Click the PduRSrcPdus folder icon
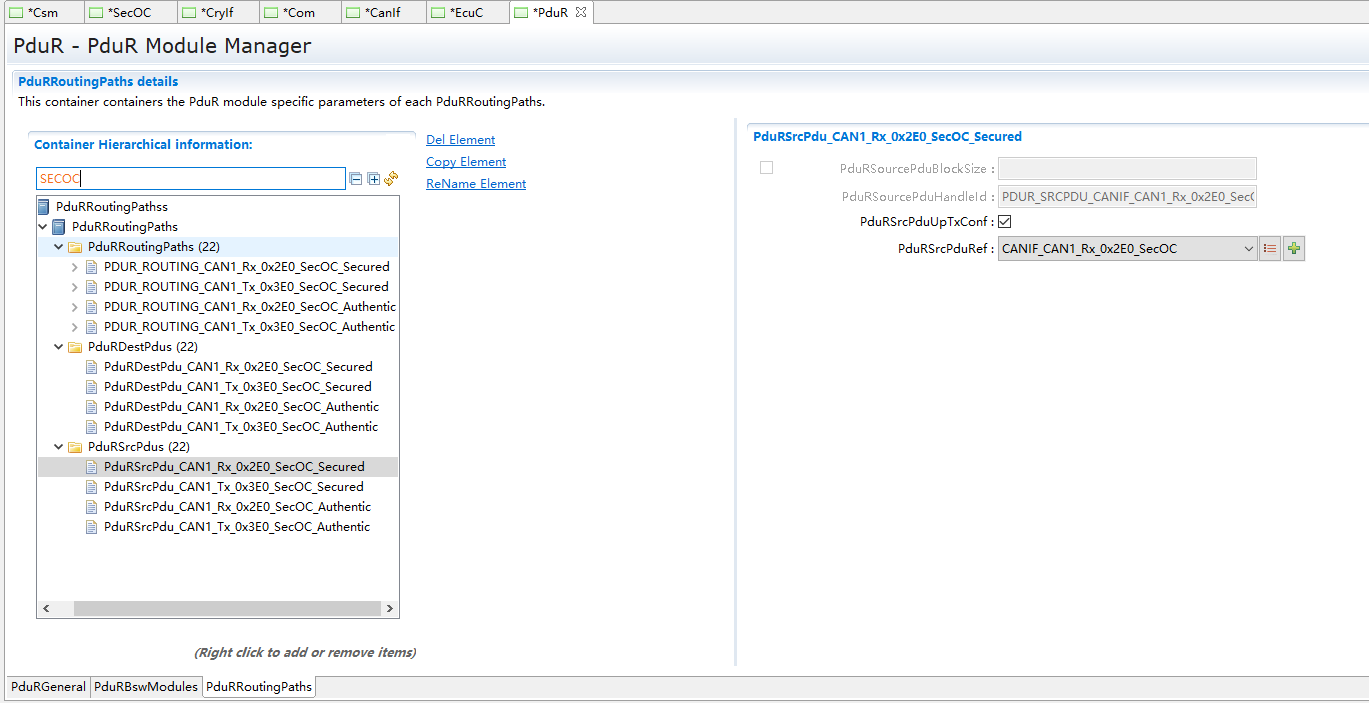Screen dimensions: 1369x703 pyautogui.click(x=75, y=447)
